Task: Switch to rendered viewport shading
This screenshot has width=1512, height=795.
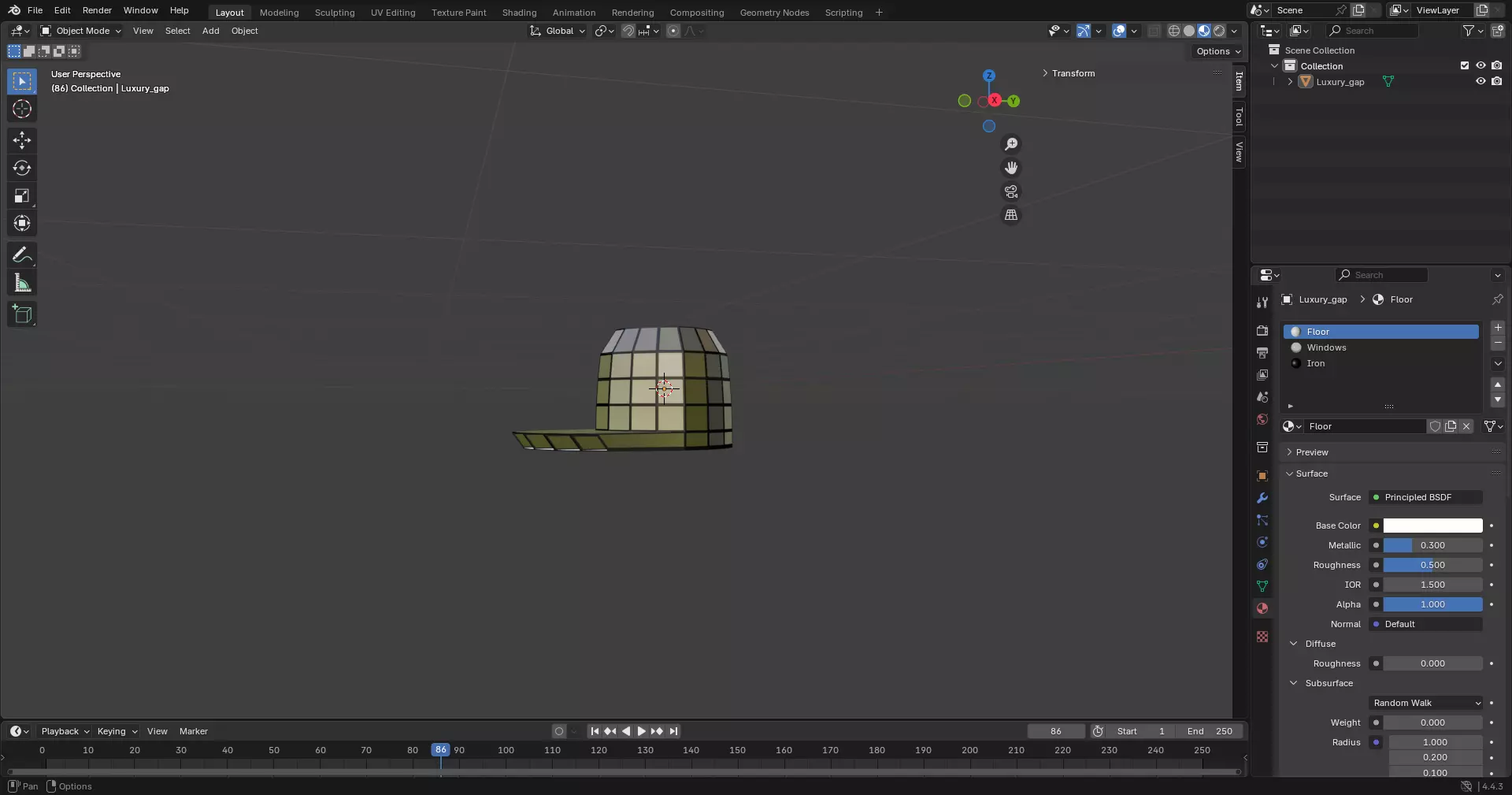Action: tap(1219, 31)
